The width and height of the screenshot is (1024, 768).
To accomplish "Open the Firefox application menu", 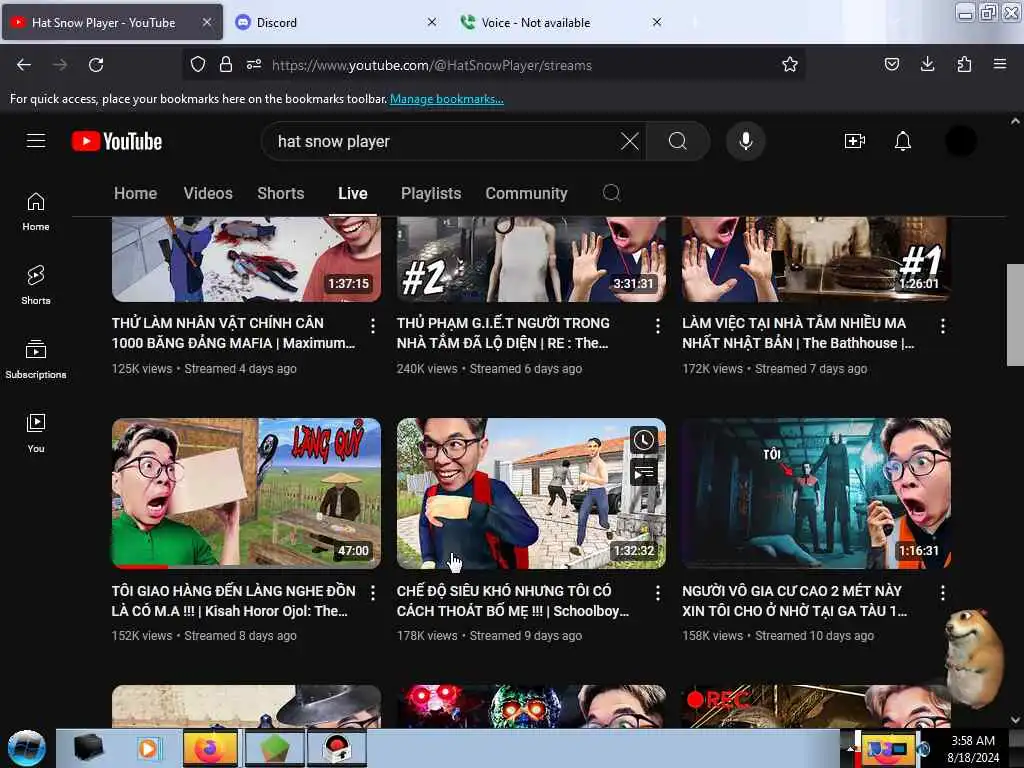I will pos(1000,64).
